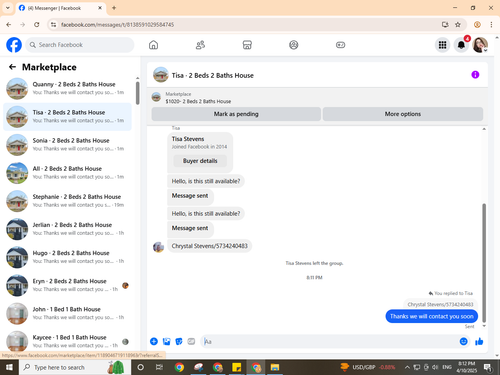Open the Kaycee 1 Bed conversation

click(x=67, y=341)
